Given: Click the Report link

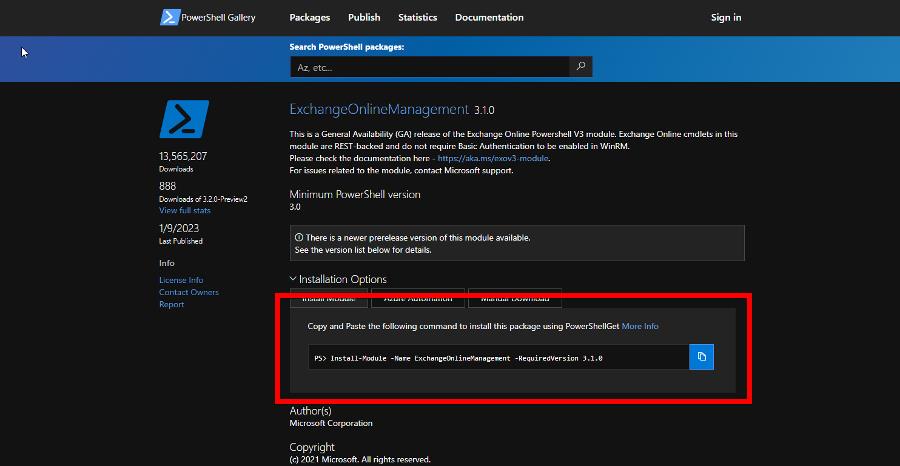Looking at the screenshot, I should [x=171, y=304].
